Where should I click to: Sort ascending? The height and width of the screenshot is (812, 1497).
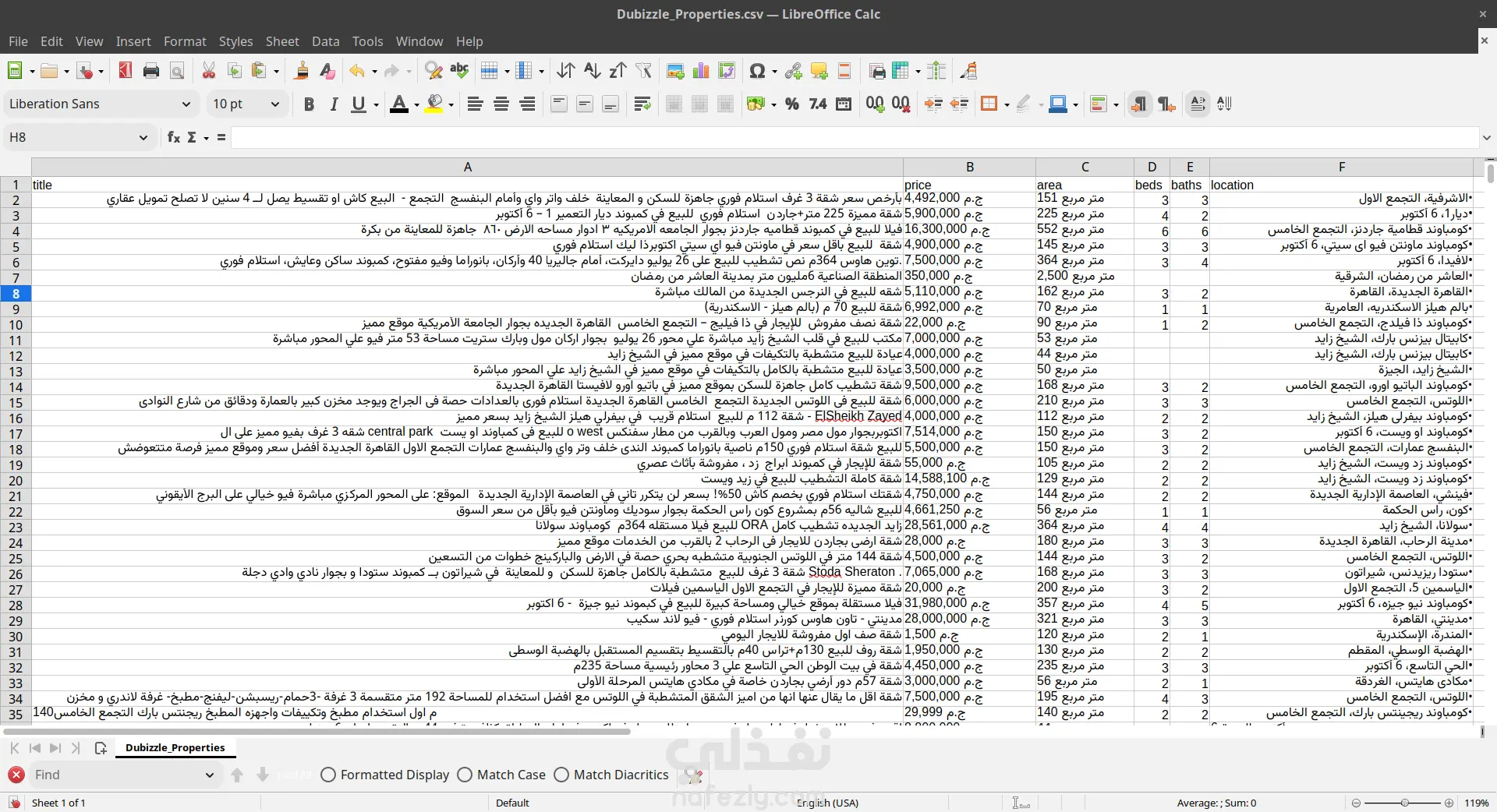(x=592, y=71)
